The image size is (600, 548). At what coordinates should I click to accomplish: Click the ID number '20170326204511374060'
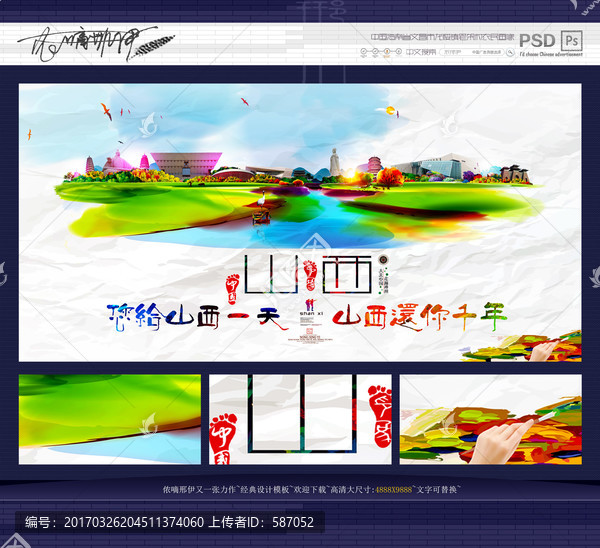tap(134, 522)
